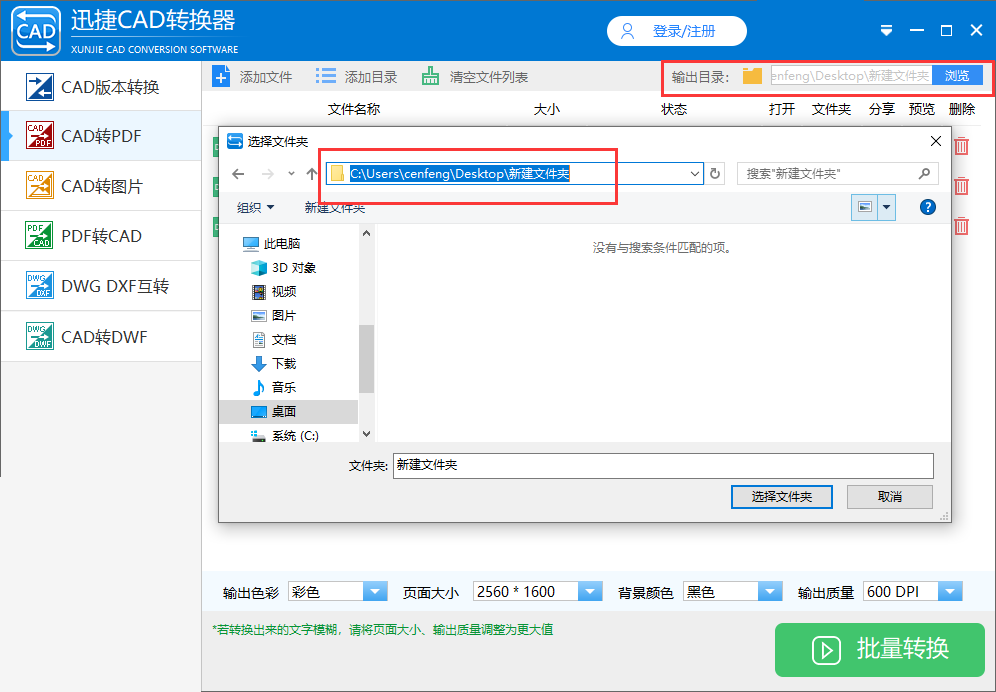Expand the view options dropdown arrow
The height and width of the screenshot is (692, 996).
tap(887, 207)
